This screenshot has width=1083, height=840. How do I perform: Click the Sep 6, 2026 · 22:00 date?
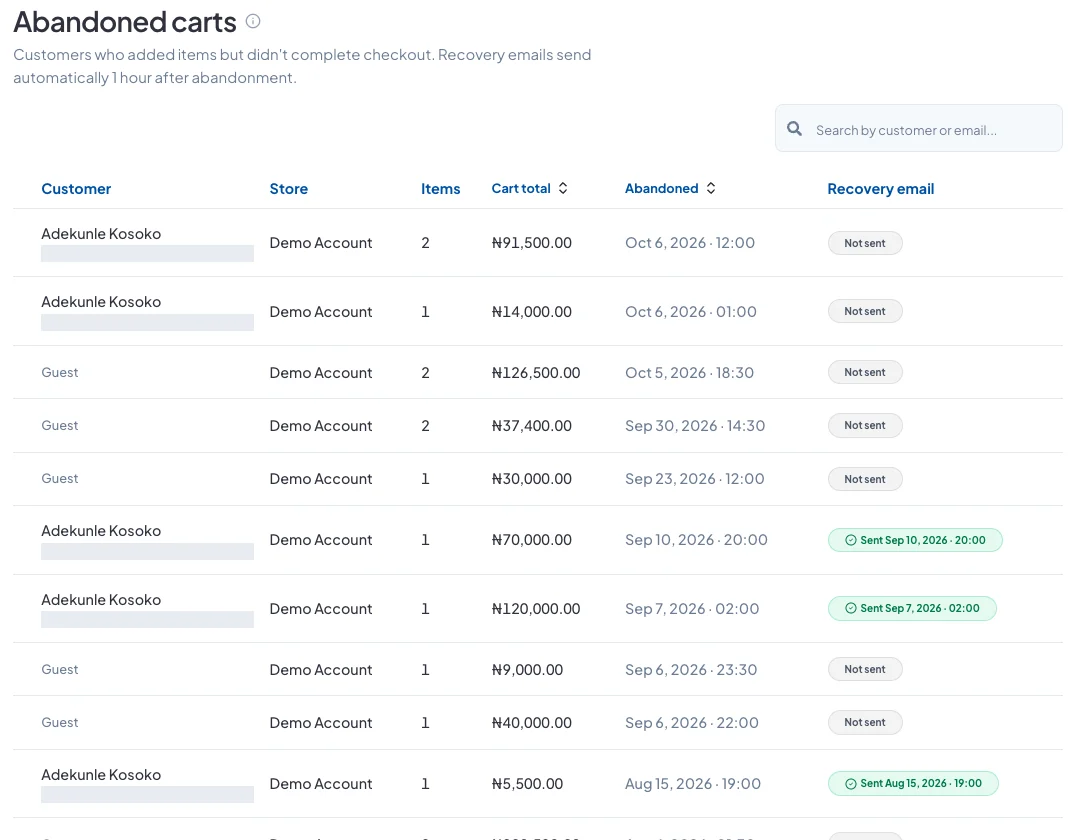tap(691, 723)
